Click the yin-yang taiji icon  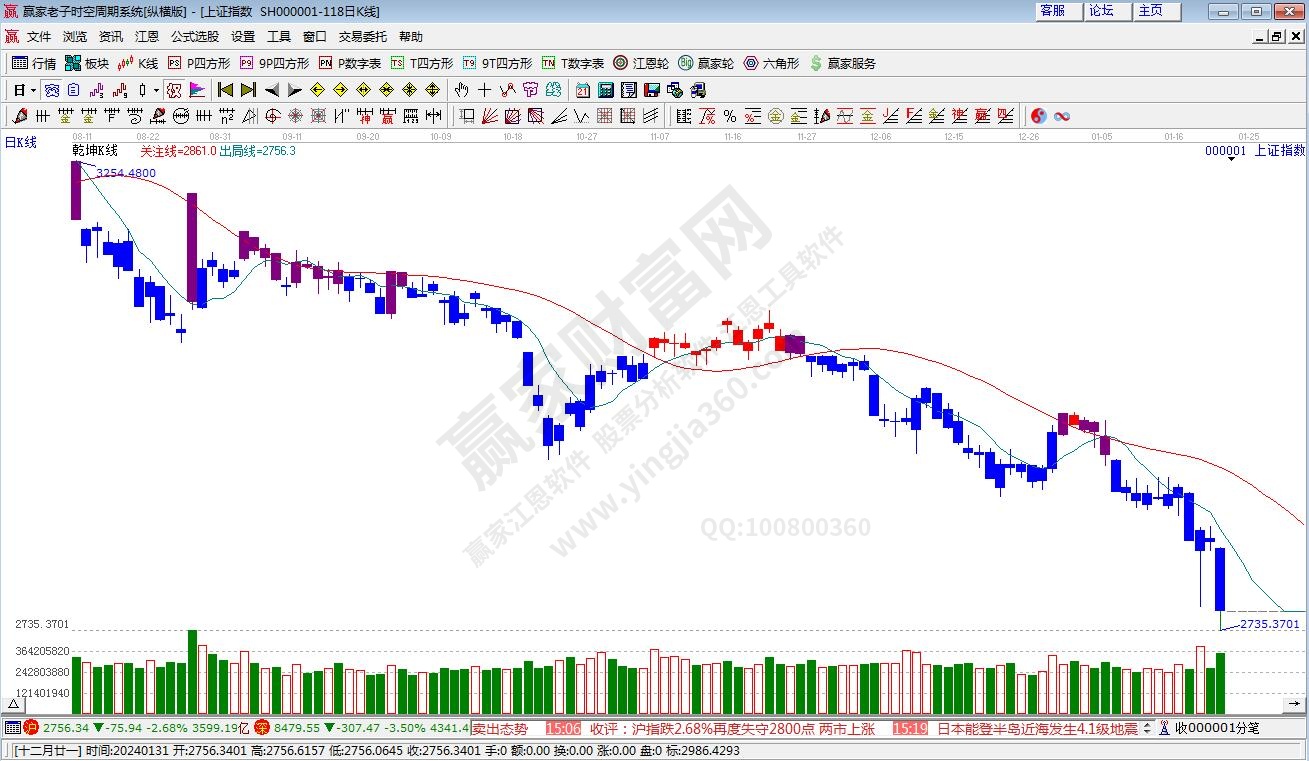pyautogui.click(x=1038, y=116)
